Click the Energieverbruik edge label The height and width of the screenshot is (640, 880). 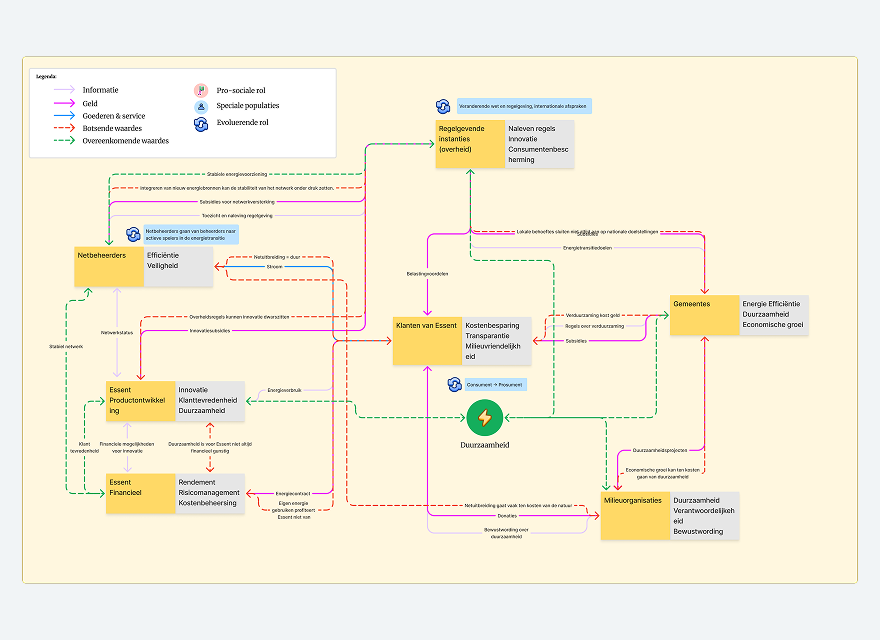(x=285, y=390)
